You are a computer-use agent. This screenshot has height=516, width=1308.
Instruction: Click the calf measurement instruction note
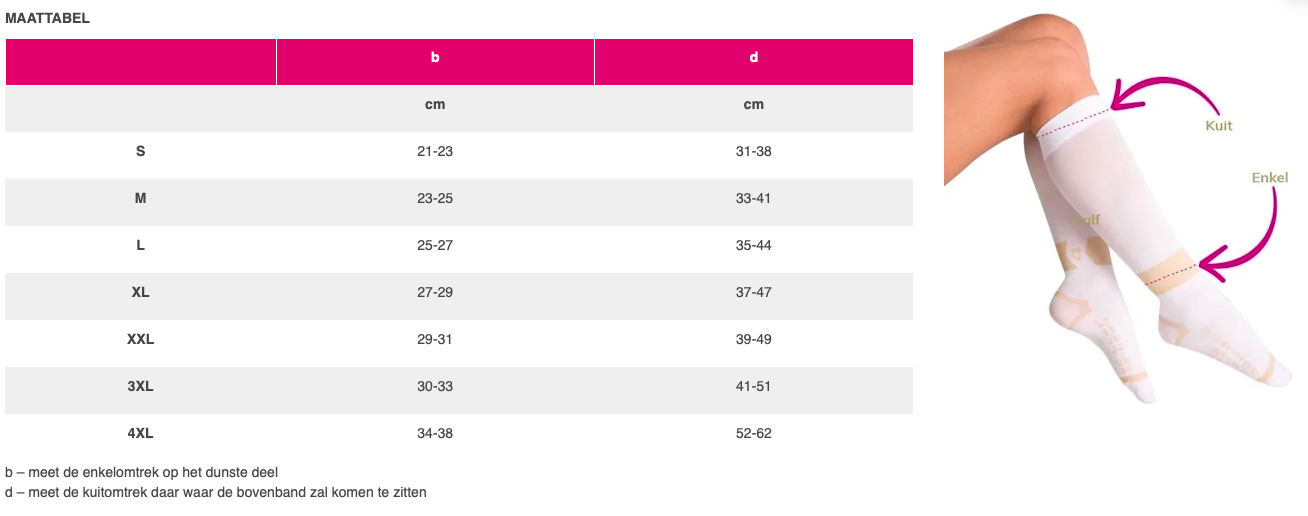[x=216, y=493]
